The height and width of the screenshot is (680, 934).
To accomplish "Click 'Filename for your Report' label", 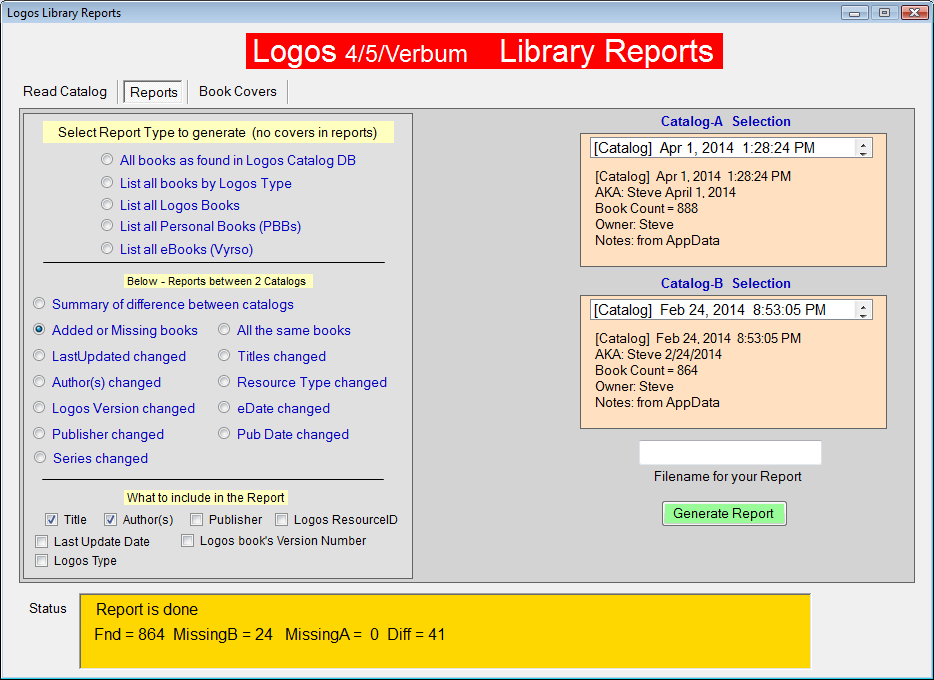I will [x=727, y=476].
